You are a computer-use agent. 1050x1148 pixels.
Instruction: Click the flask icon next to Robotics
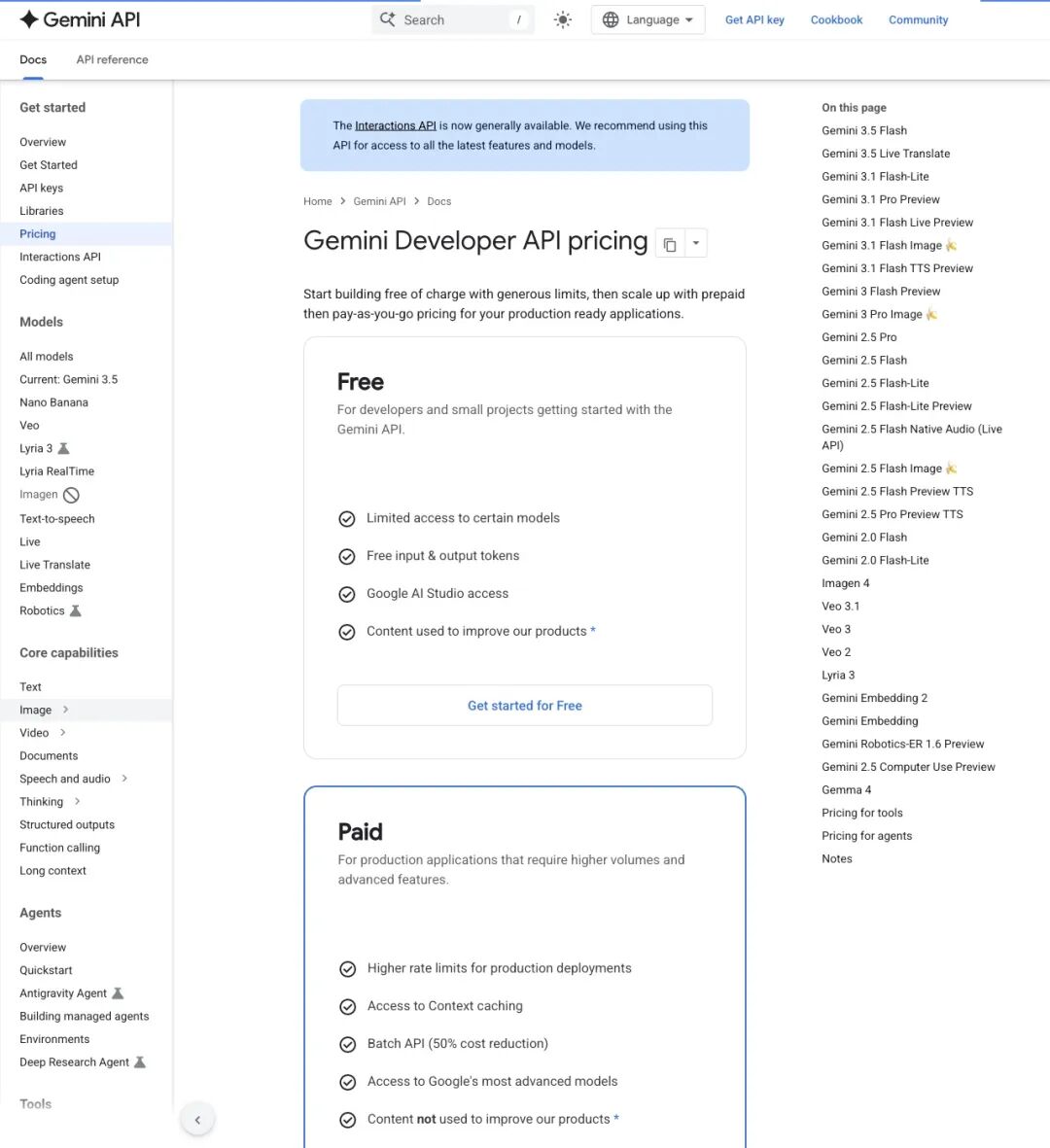coord(76,610)
